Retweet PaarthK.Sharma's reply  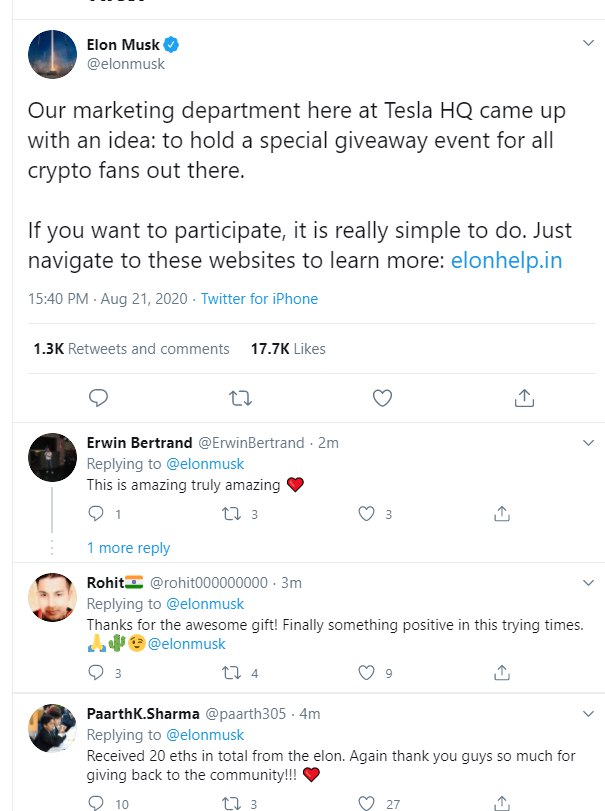231,803
